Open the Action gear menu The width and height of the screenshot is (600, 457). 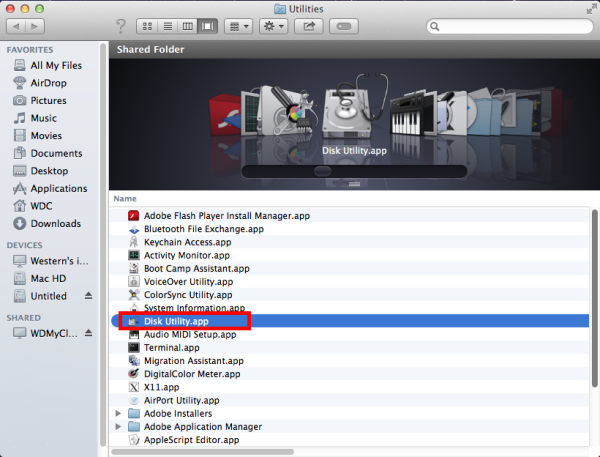pyautogui.click(x=274, y=26)
